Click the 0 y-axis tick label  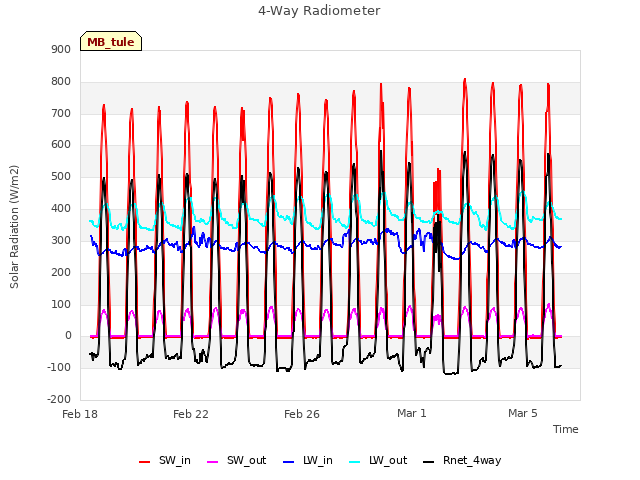(x=68, y=336)
